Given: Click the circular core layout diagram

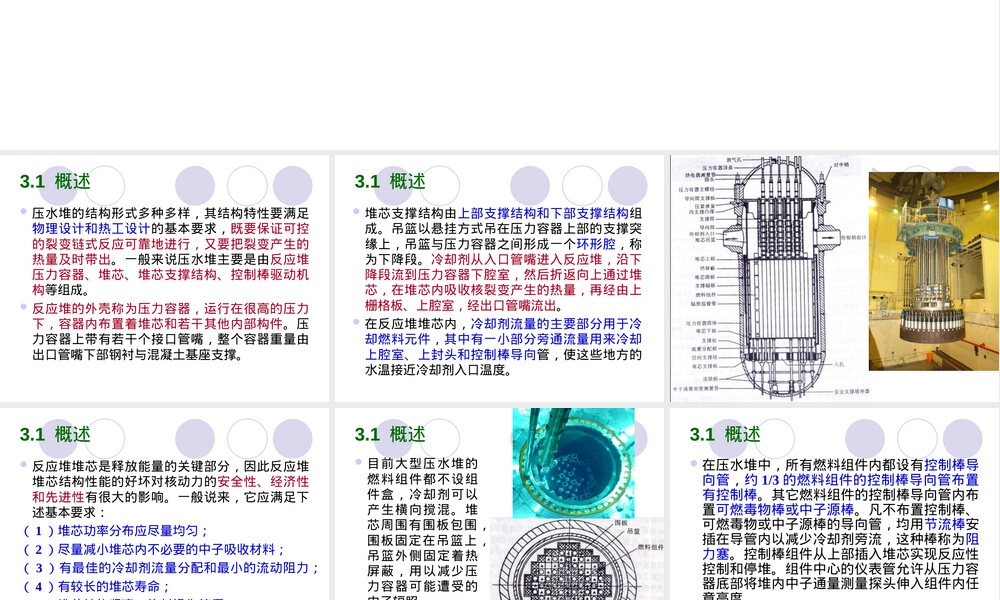Looking at the screenshot, I should pyautogui.click(x=577, y=559).
